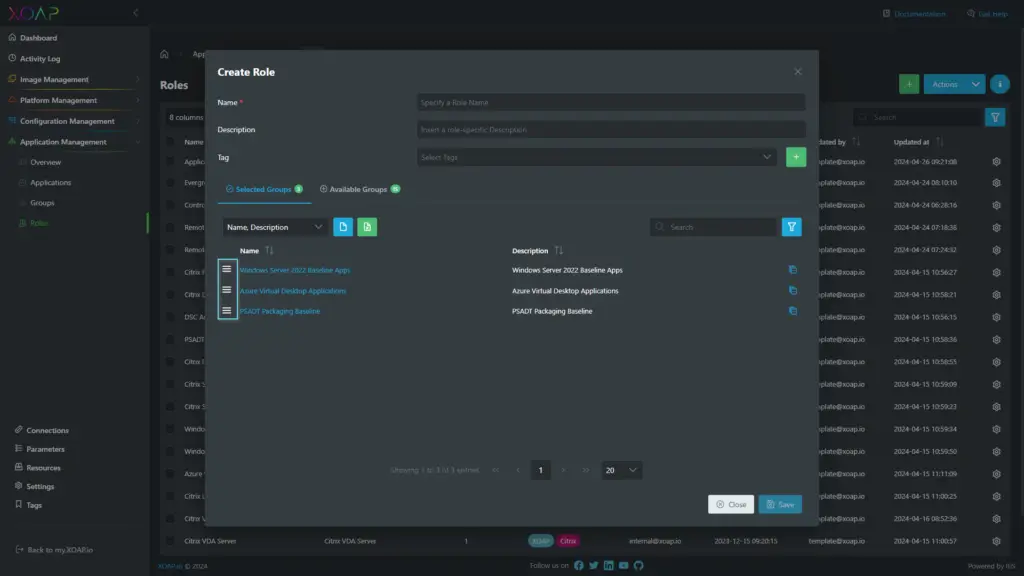Image resolution: width=1024 pixels, height=576 pixels.
Task: Click the Description input field
Action: [x=611, y=129]
